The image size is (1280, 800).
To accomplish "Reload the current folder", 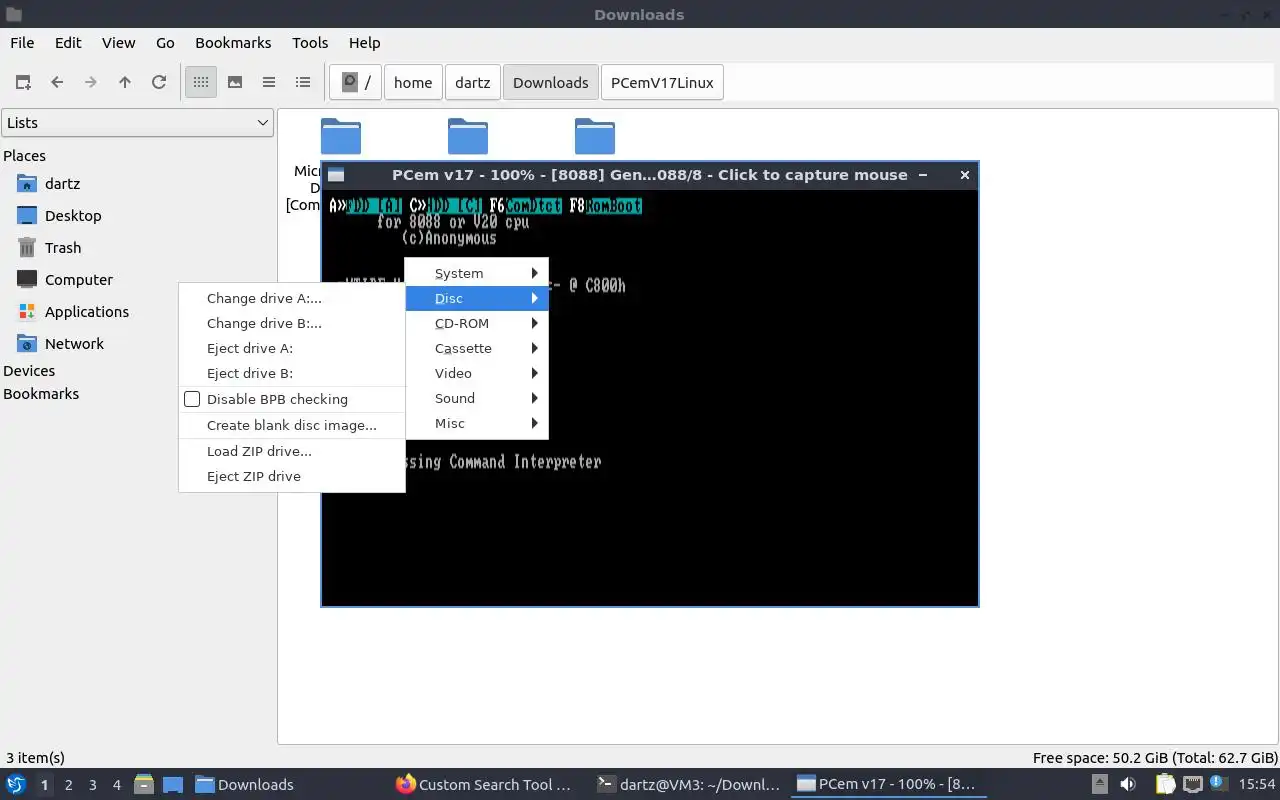I will tap(159, 82).
